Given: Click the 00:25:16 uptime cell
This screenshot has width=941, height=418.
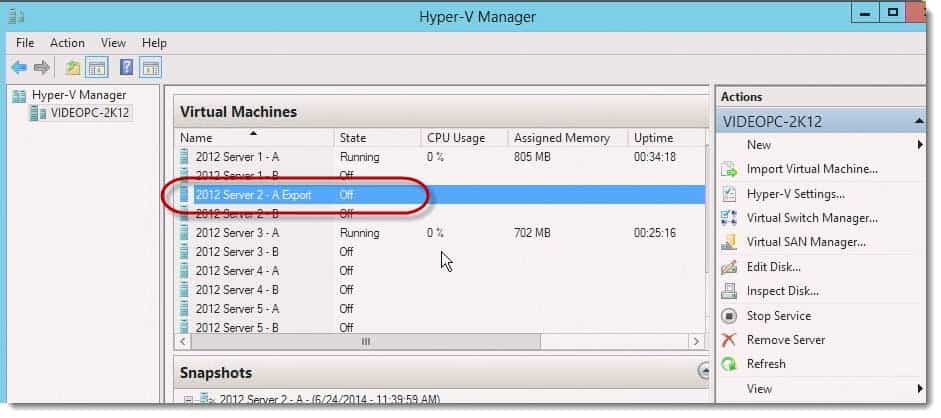Looking at the screenshot, I should click(x=655, y=233).
